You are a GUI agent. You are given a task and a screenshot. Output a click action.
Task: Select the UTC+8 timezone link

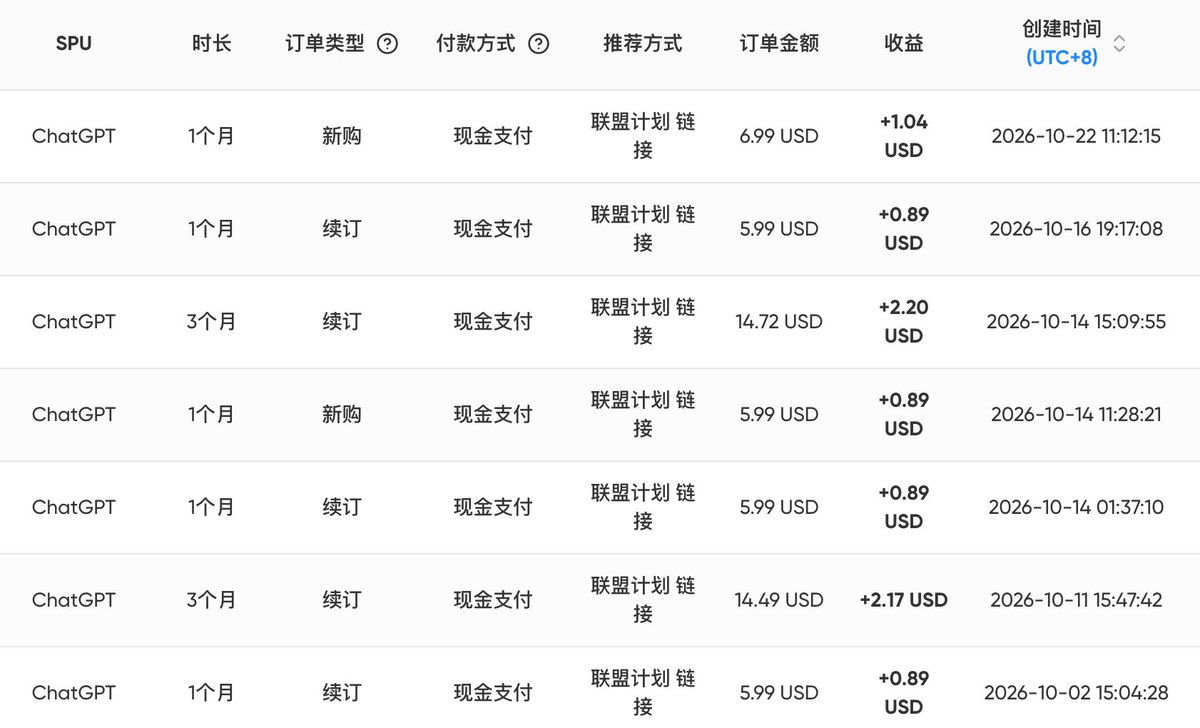click(x=1062, y=58)
